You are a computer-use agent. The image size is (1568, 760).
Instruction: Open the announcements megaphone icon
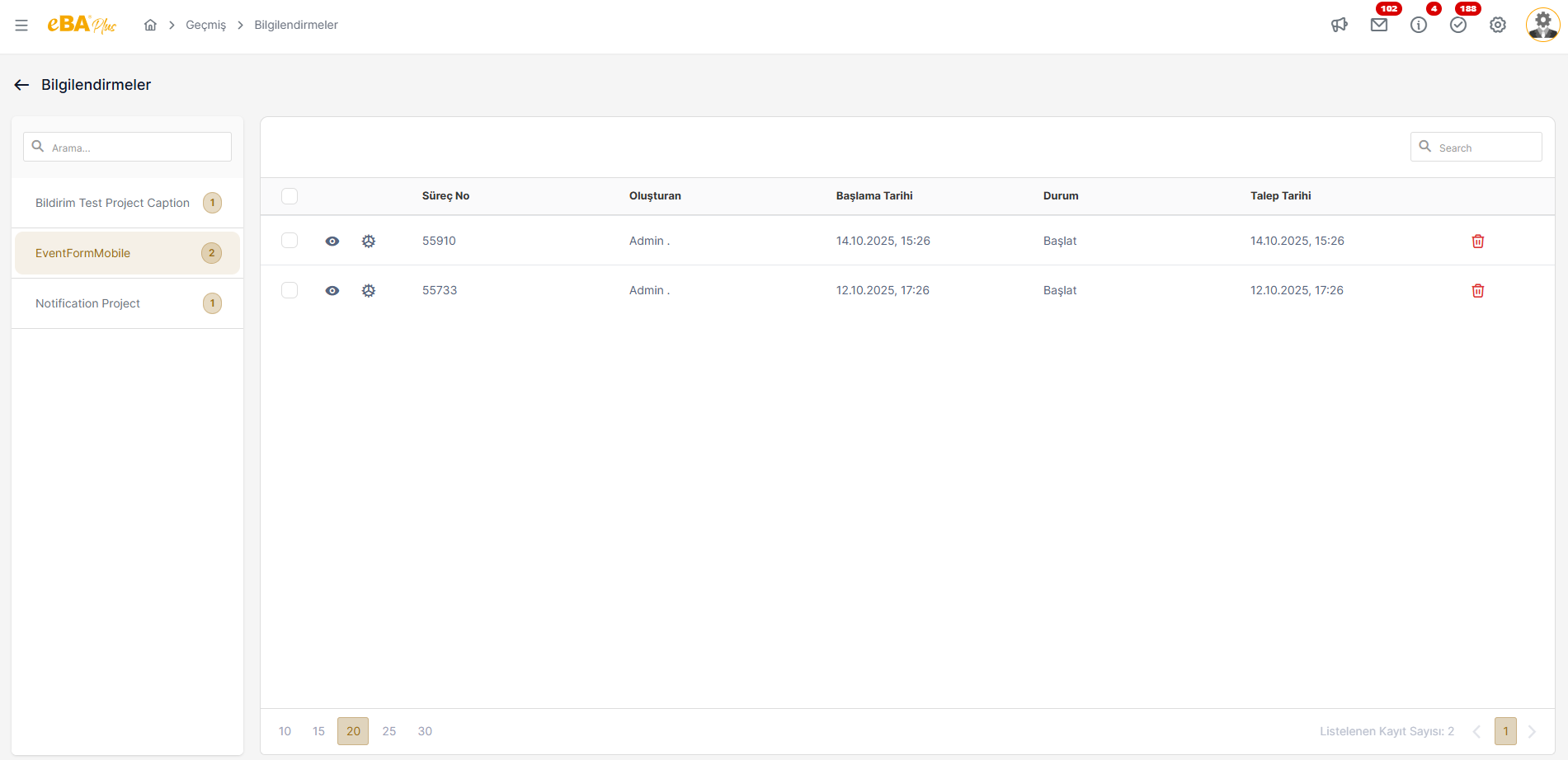point(1339,26)
